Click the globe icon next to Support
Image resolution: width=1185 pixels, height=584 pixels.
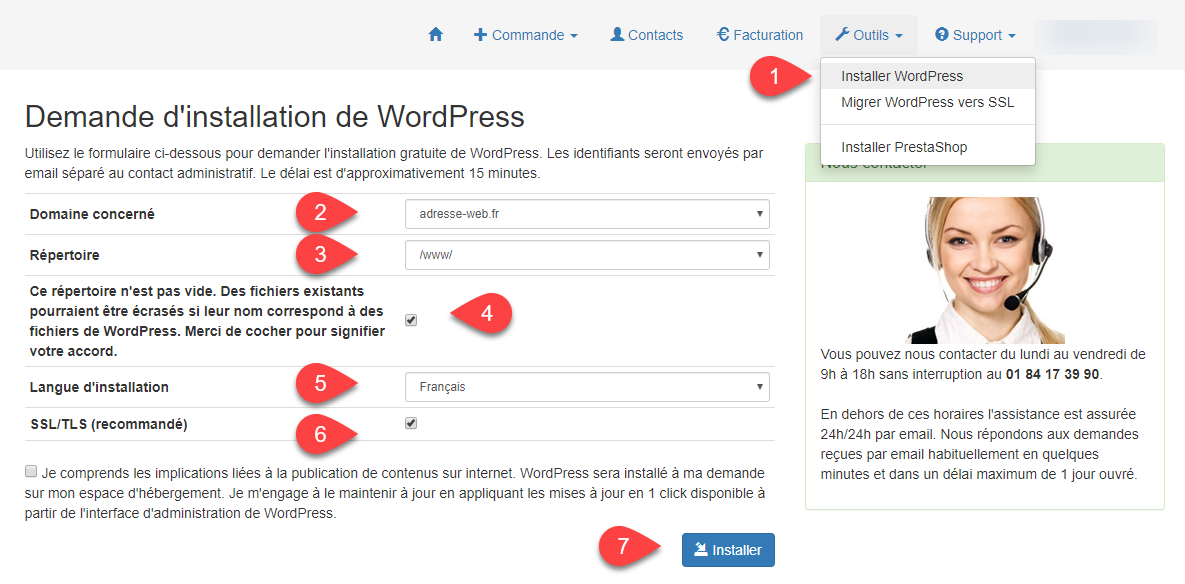tap(941, 34)
